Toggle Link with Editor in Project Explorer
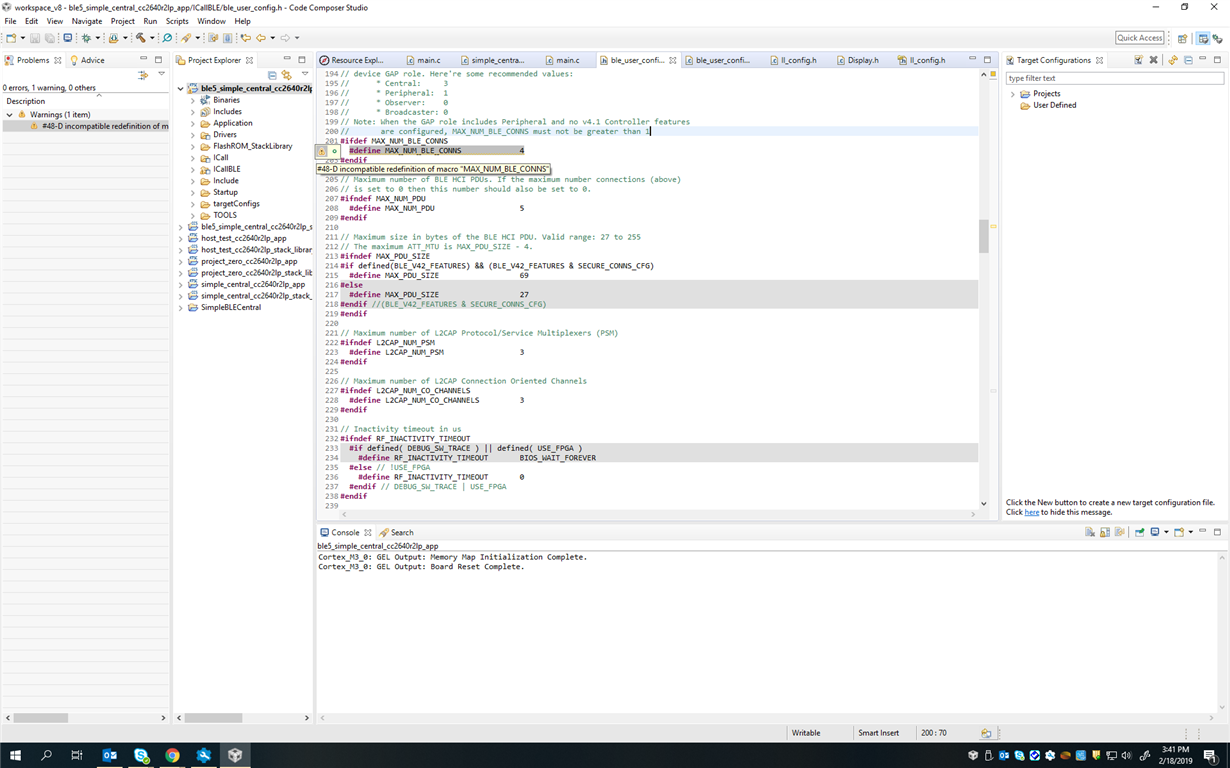 pyautogui.click(x=286, y=75)
